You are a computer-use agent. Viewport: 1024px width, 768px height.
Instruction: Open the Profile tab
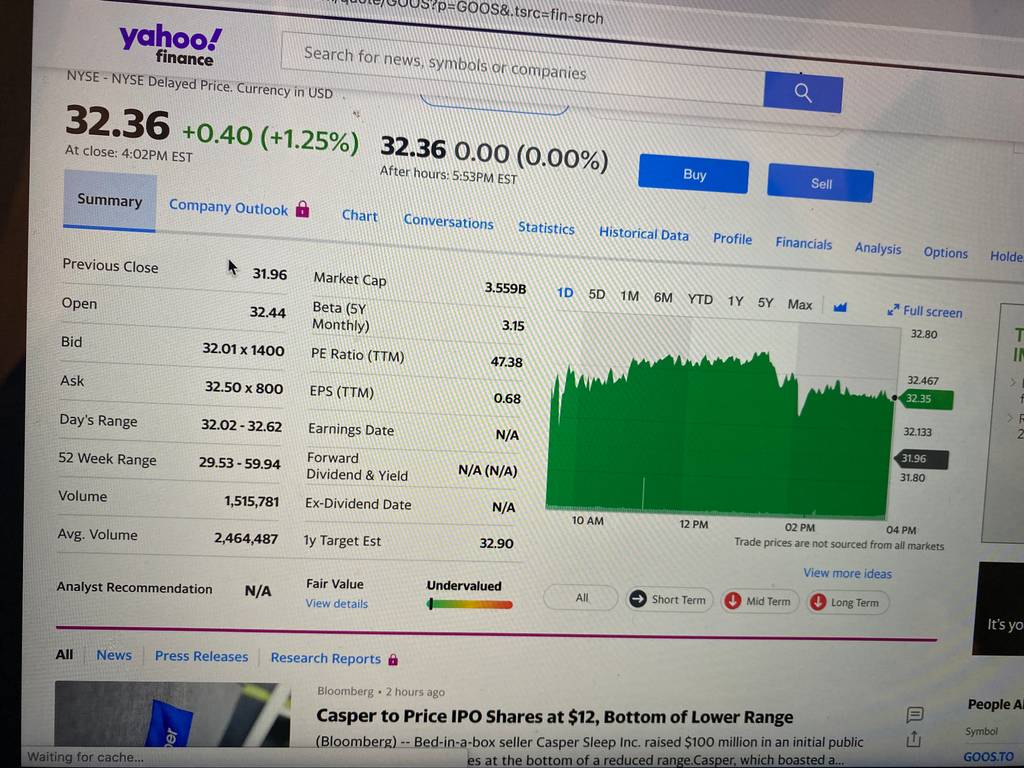[x=732, y=239]
